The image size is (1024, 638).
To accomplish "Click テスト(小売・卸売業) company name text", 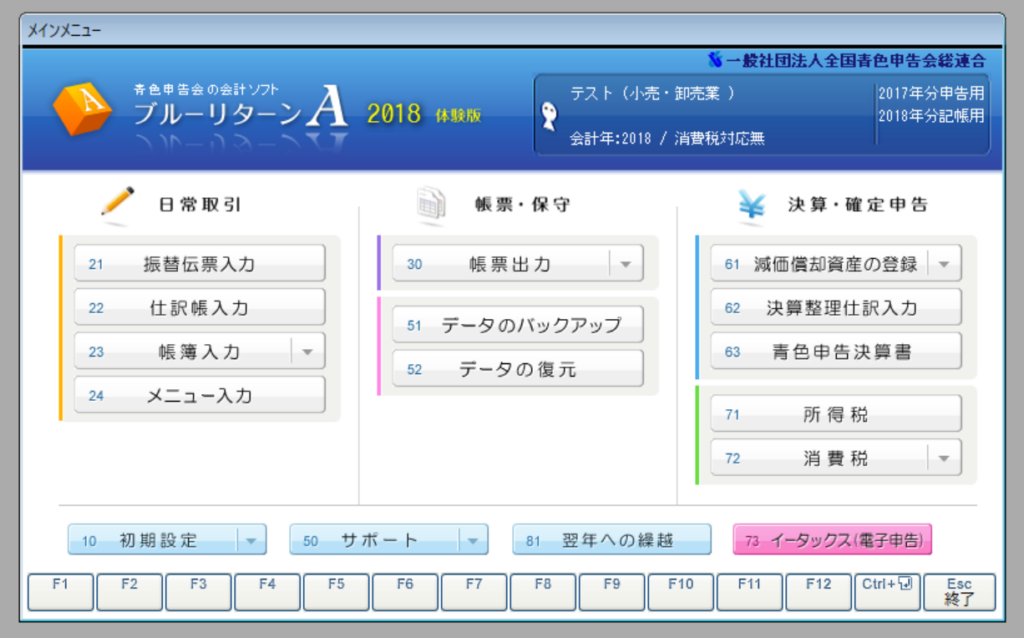I will 652,94.
